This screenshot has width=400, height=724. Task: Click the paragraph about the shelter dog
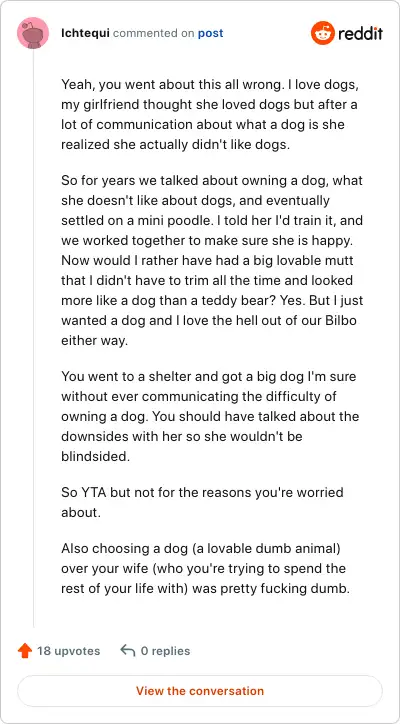point(208,416)
